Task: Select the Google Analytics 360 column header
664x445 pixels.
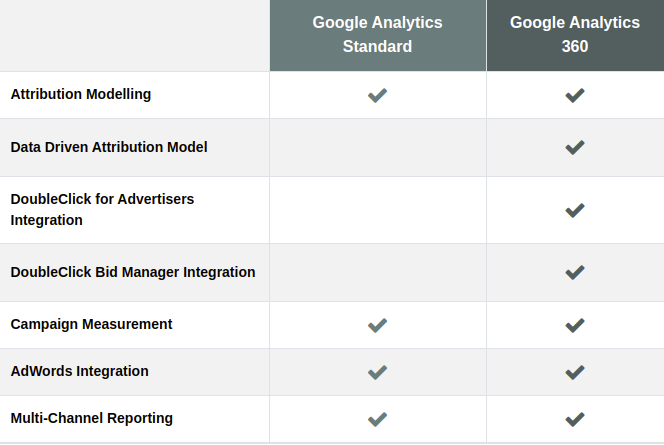Action: click(x=575, y=35)
